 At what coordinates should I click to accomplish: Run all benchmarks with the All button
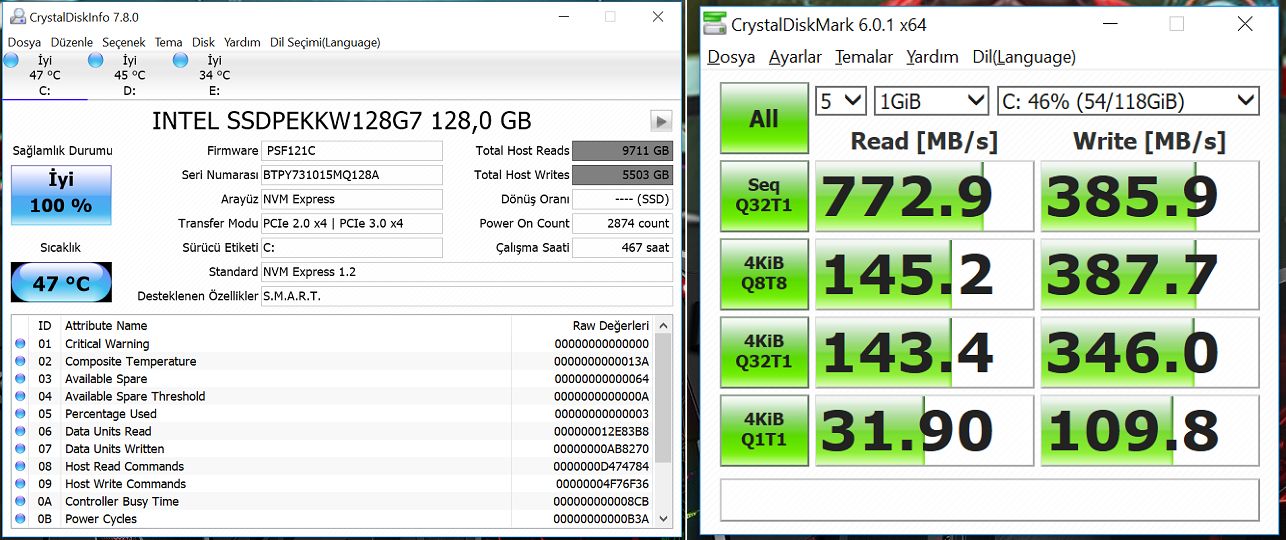pos(764,118)
